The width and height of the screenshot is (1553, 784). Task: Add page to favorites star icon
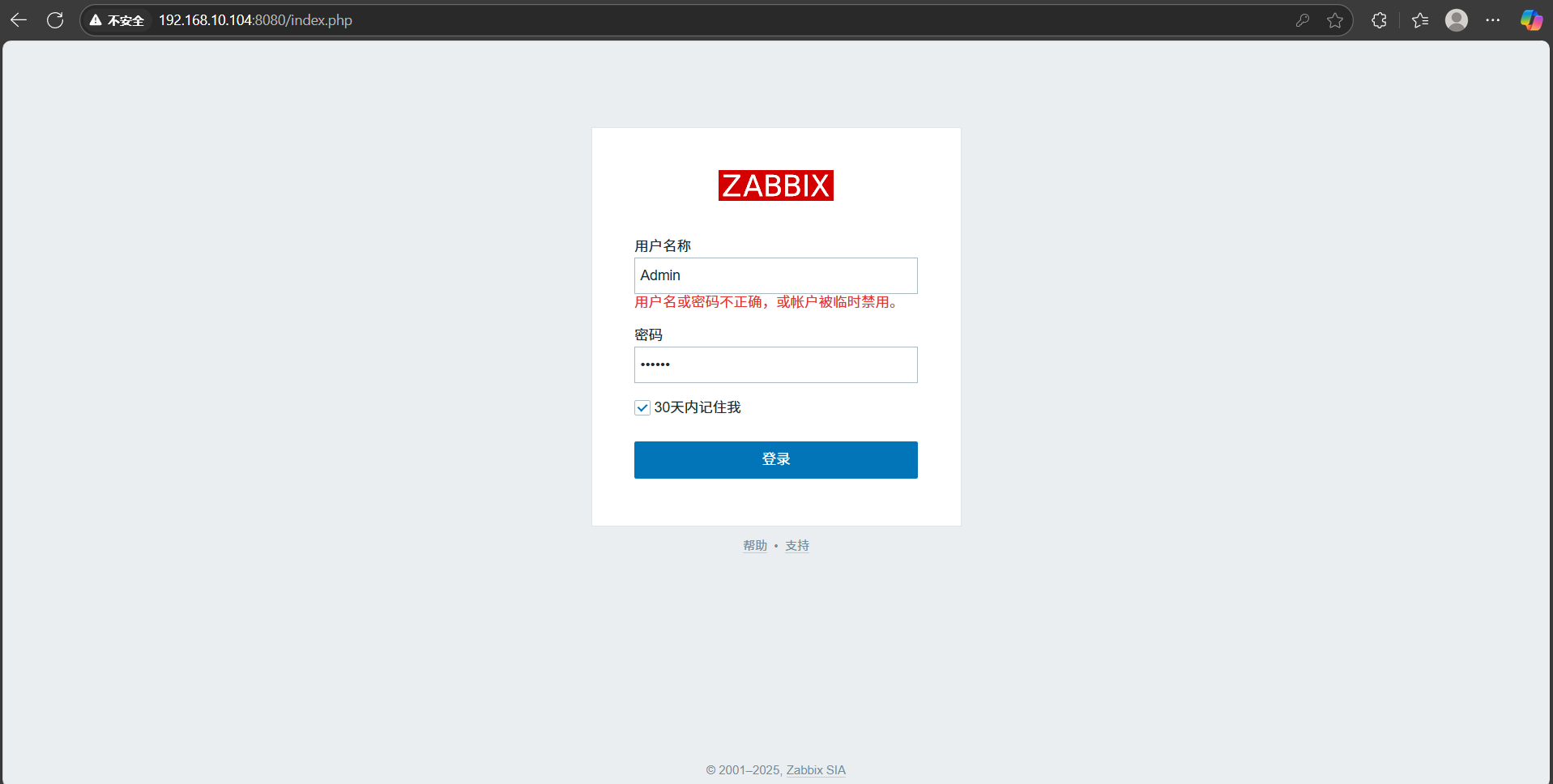[1335, 20]
